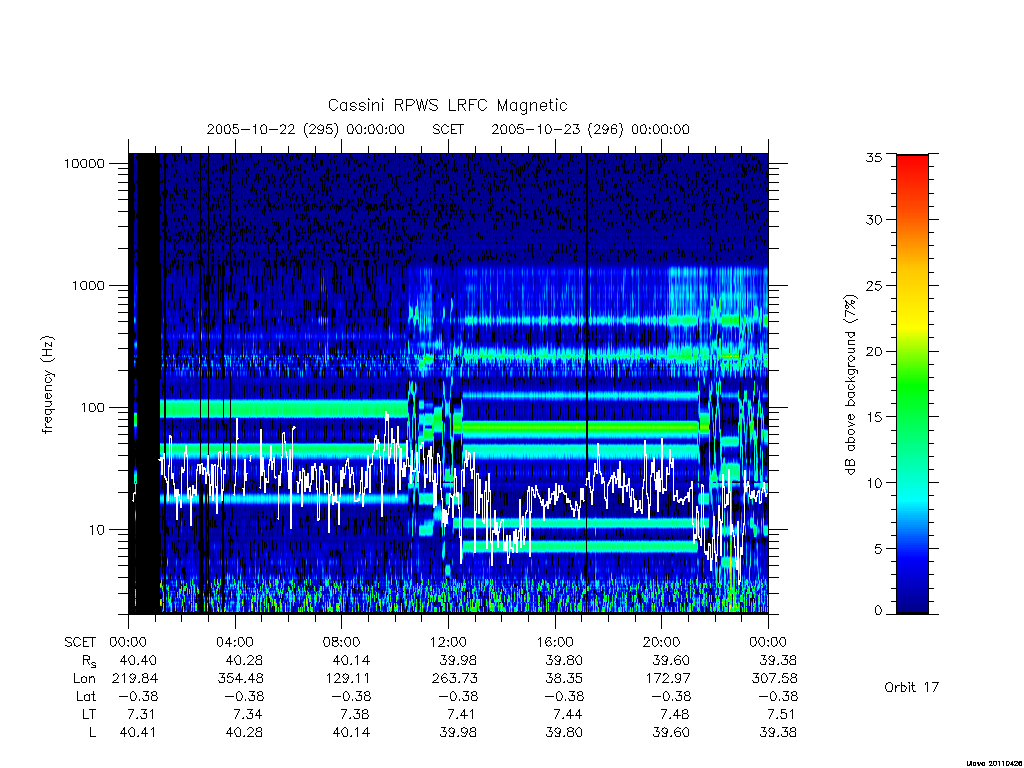Click the "30" colorbar scale label
1024x768 pixels.
873,219
